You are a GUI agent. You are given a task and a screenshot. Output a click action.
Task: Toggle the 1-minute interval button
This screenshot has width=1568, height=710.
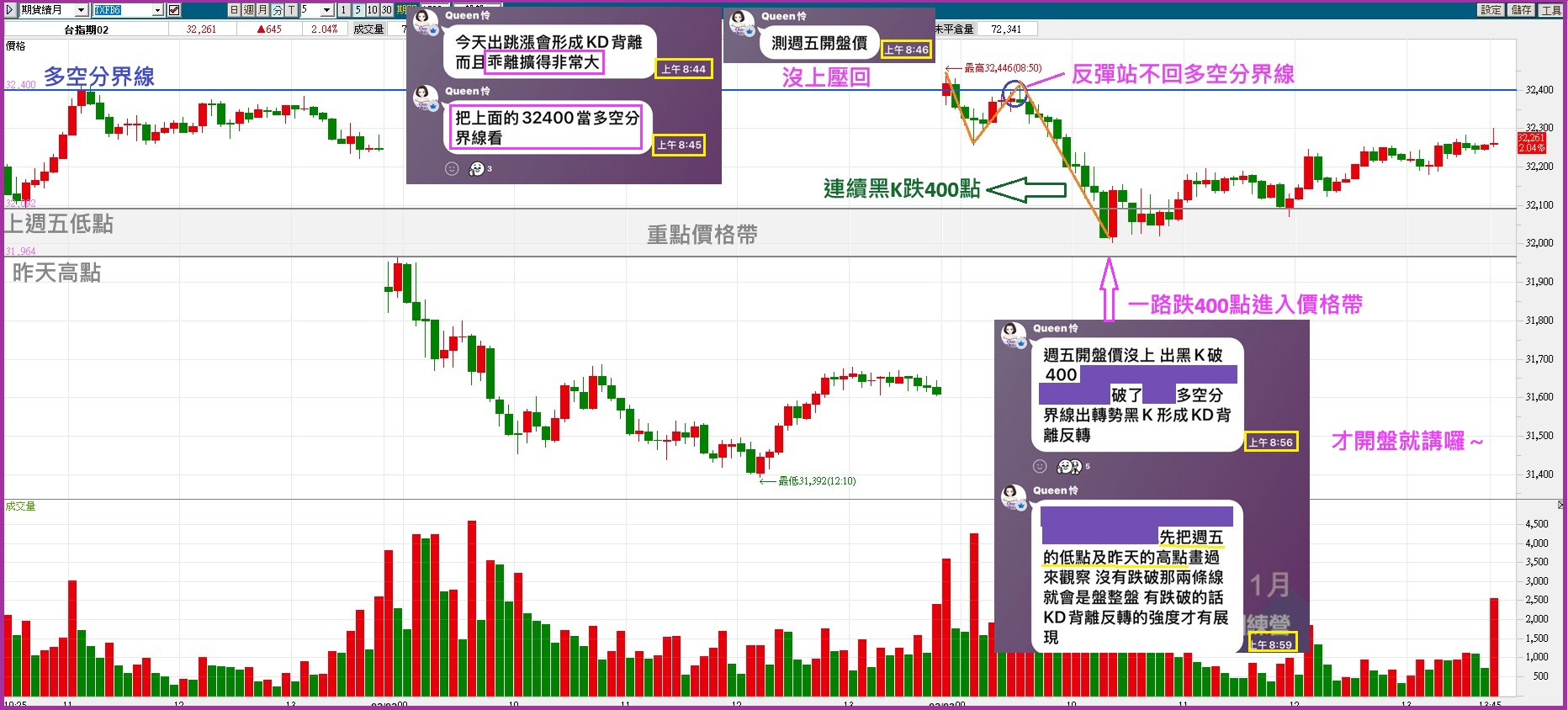point(344,10)
